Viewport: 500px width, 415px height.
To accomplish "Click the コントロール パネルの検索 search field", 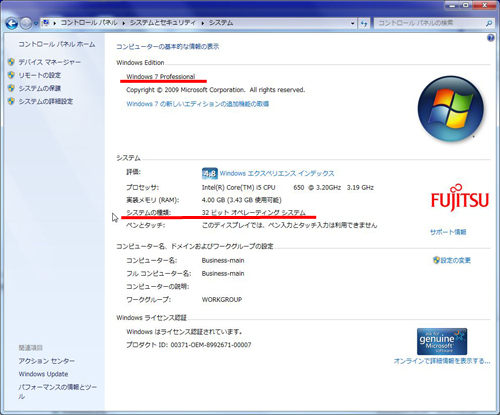I will 430,23.
